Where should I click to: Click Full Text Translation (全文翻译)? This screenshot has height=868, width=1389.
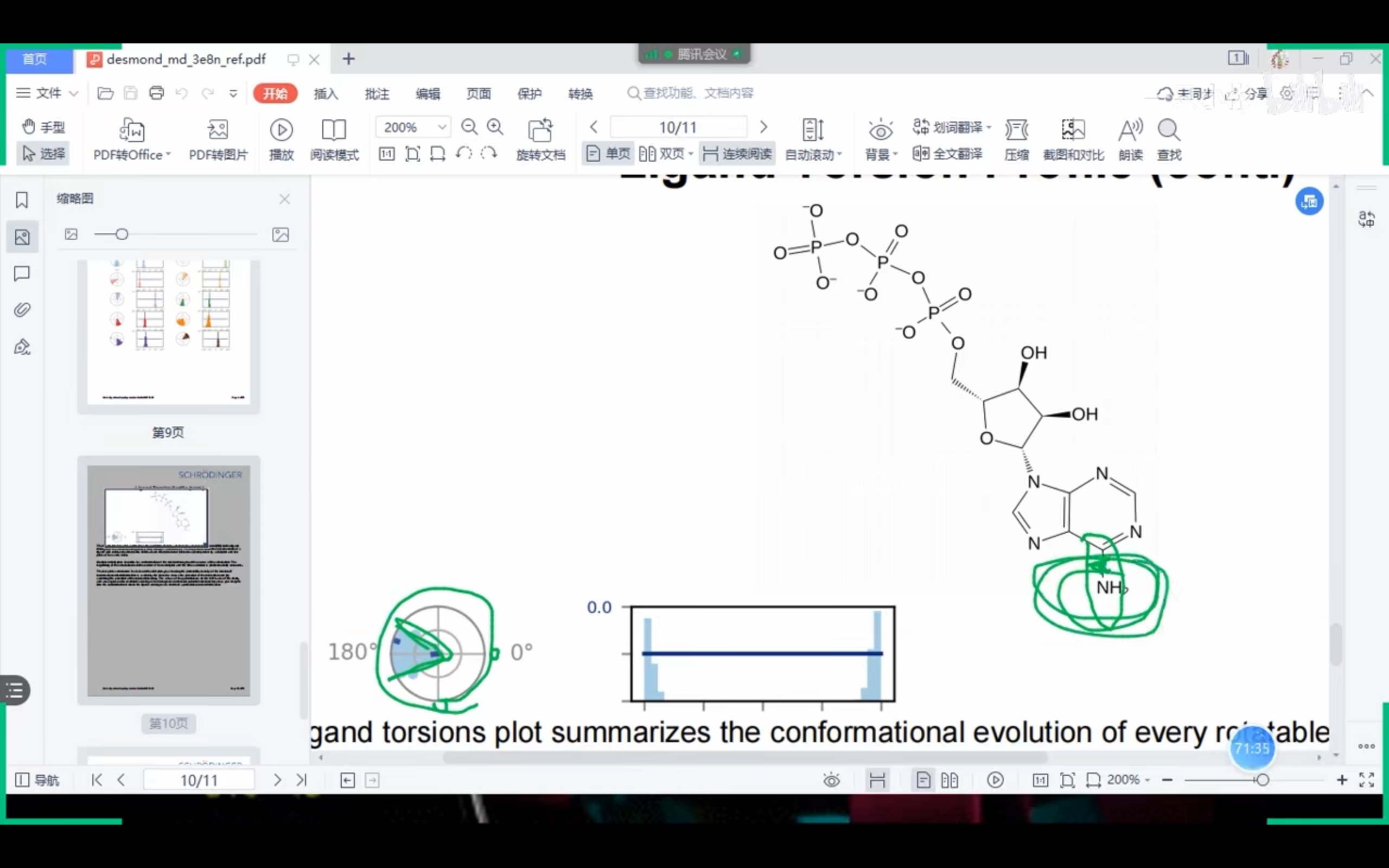(948, 154)
